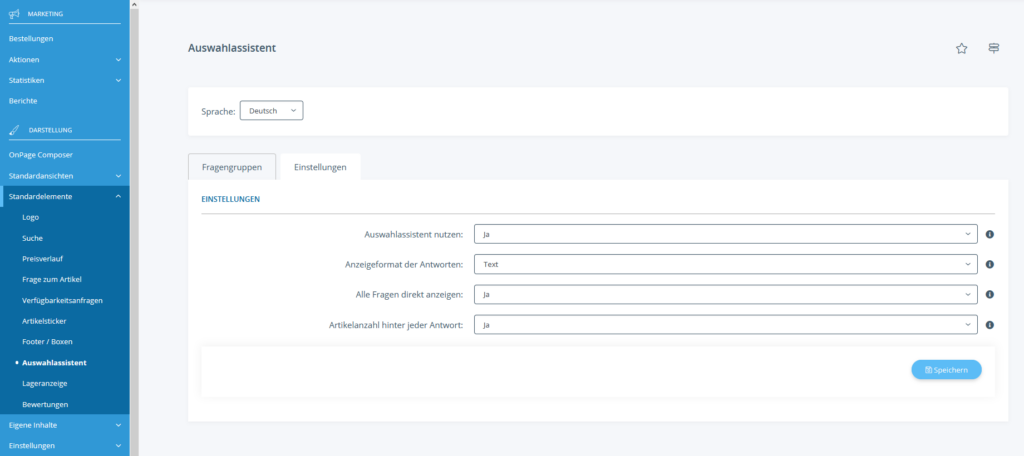The height and width of the screenshot is (456, 1024).
Task: Click the Marketing megaphone icon
Action: (x=14, y=14)
